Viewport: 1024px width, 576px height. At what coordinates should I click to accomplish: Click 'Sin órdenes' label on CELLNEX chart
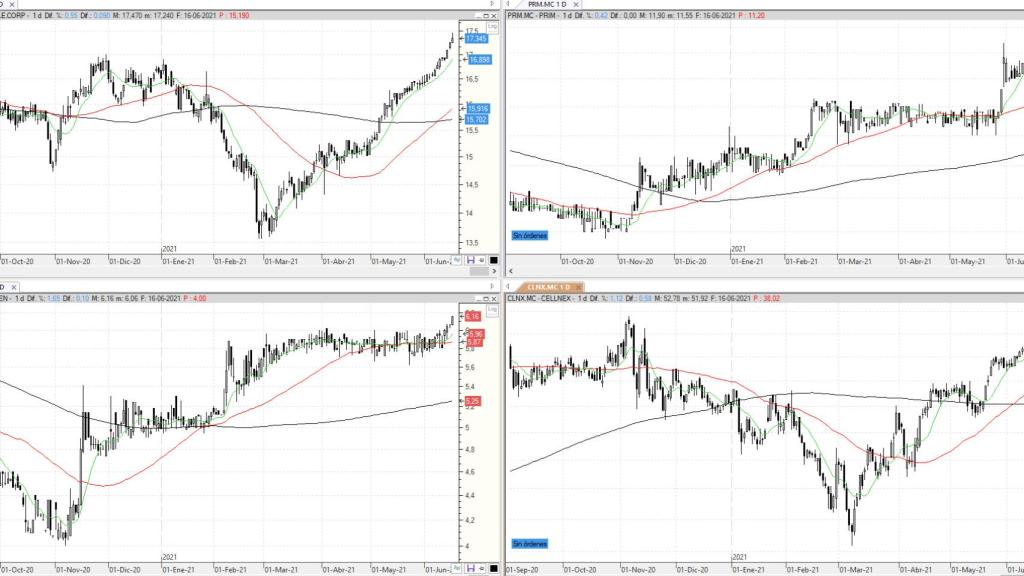pyautogui.click(x=529, y=544)
